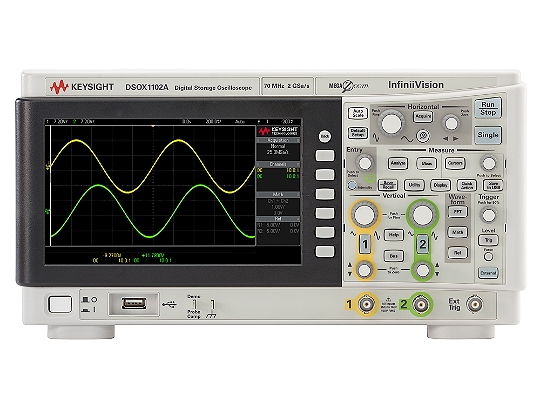Open the Utility menu button
This screenshot has width=540, height=405.
(x=414, y=185)
